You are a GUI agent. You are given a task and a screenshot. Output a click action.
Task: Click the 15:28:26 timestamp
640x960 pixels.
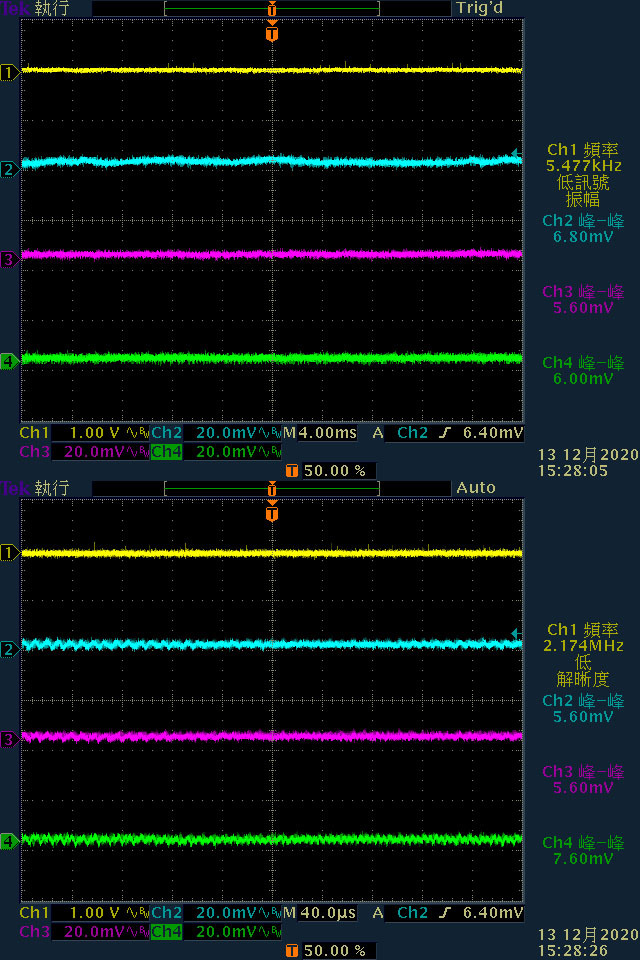573,951
